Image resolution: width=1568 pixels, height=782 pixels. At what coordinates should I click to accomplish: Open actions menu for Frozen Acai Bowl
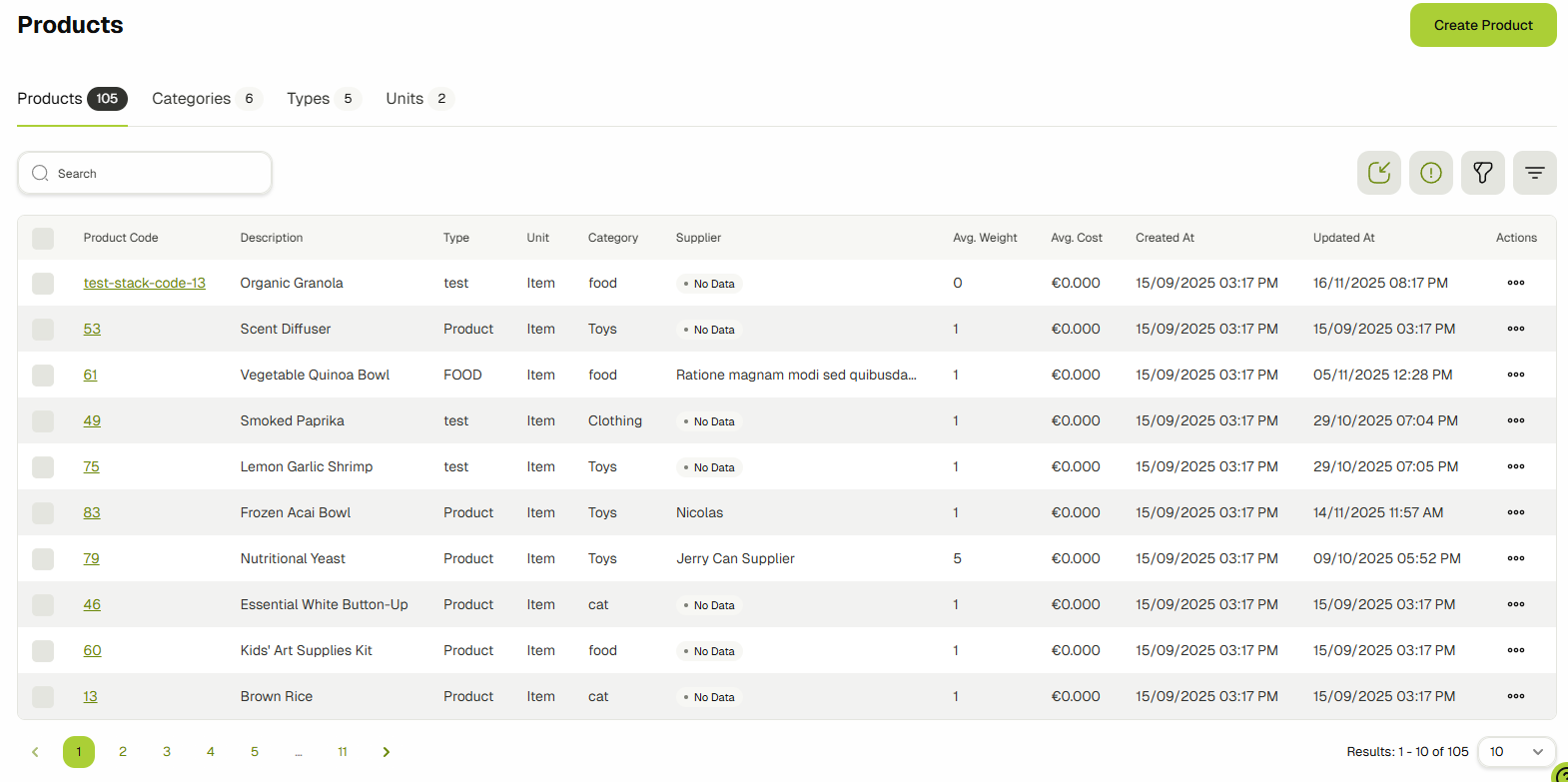[x=1515, y=512]
